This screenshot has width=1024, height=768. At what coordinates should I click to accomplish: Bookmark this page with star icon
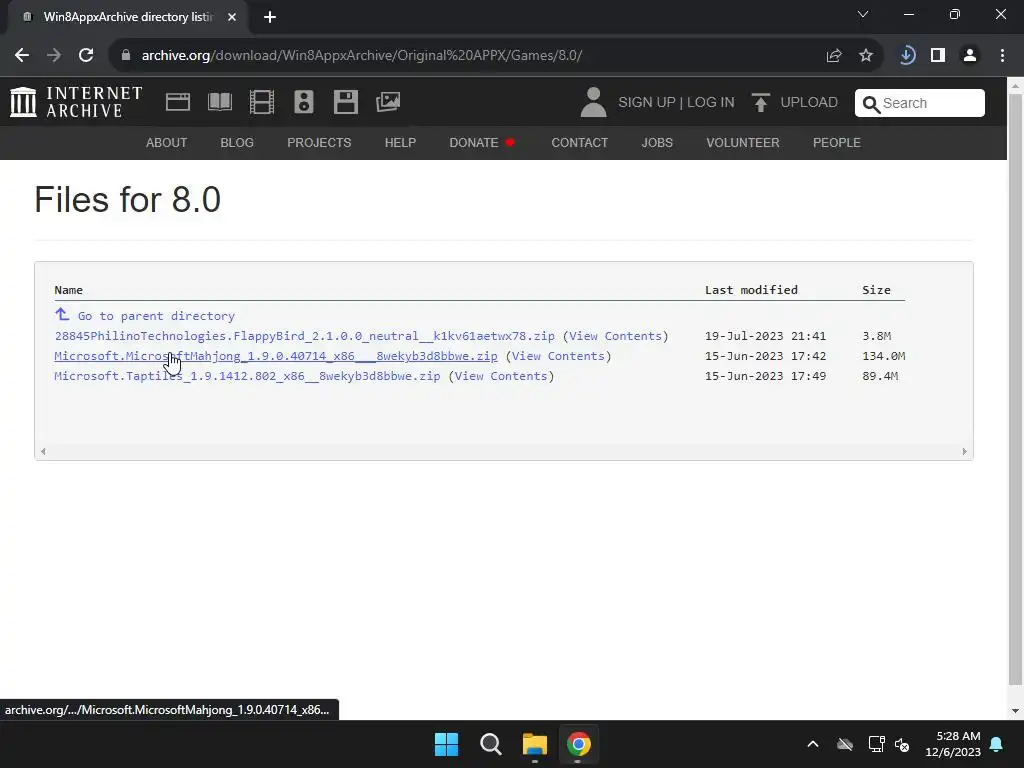tap(866, 56)
